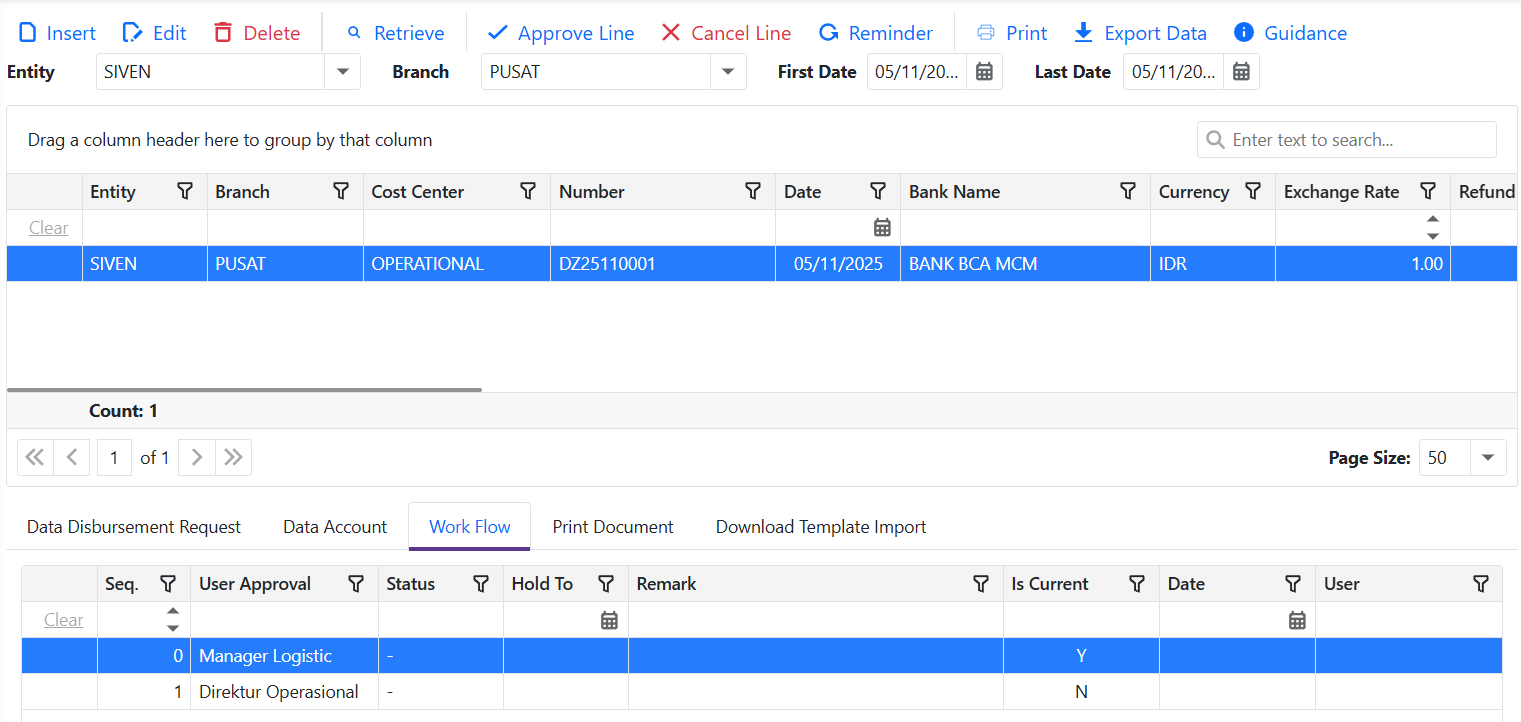Click the First Date input field

click(x=917, y=72)
